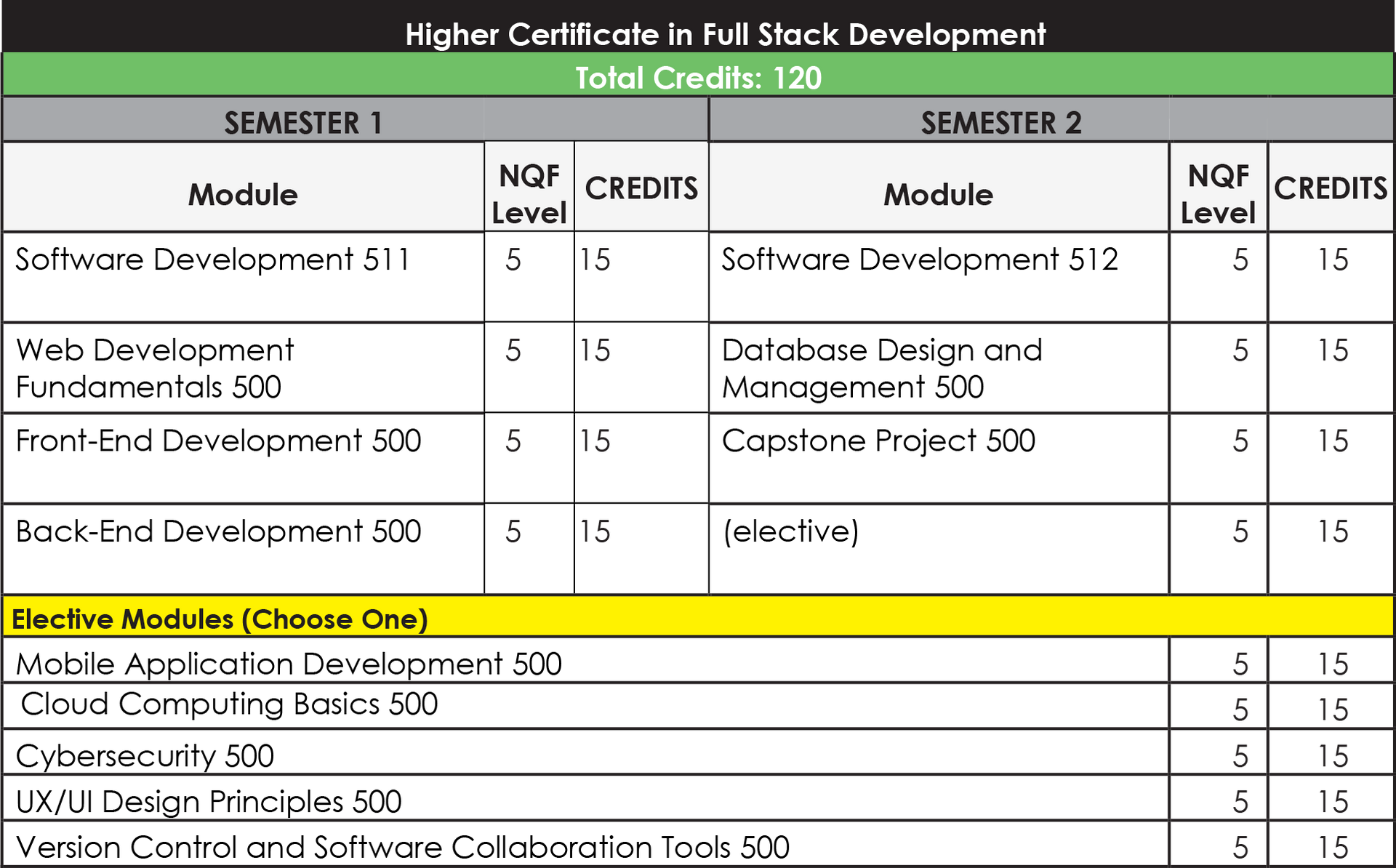Click the CREDITS header under Semester 1
The image size is (1396, 868).
point(641,188)
